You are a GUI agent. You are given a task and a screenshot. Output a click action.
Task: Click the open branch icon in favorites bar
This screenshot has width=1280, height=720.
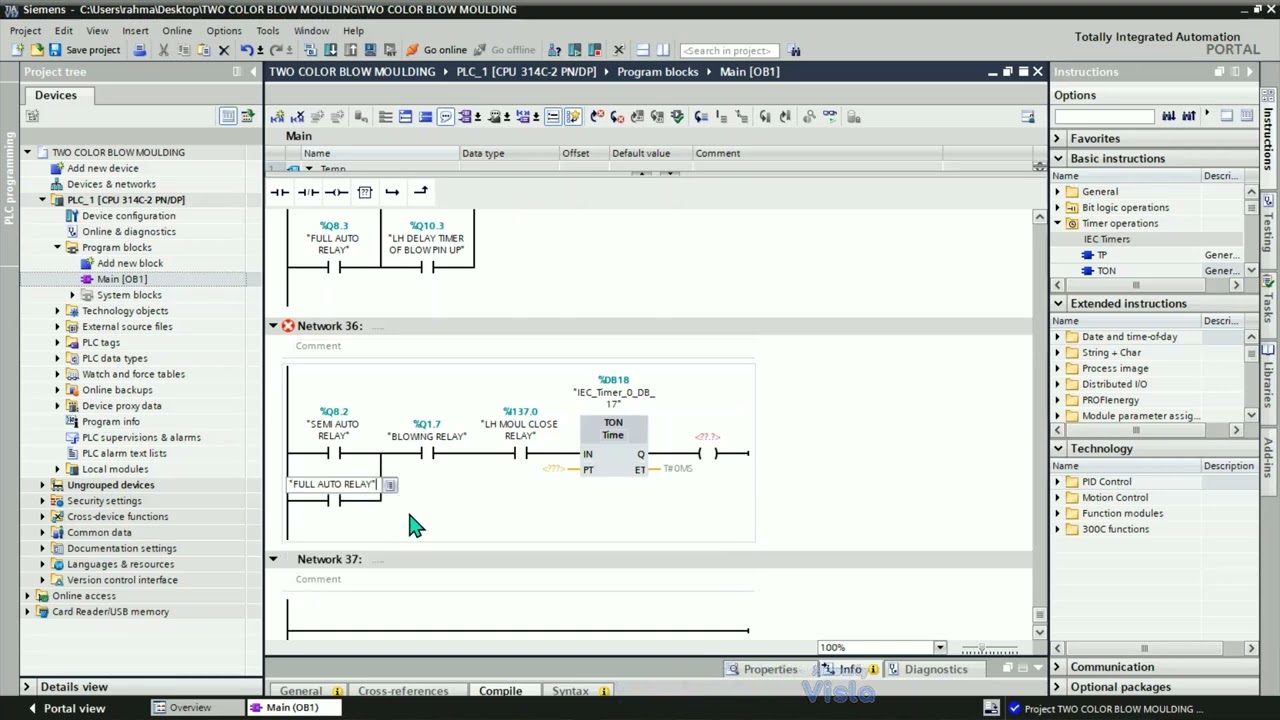[x=392, y=192]
